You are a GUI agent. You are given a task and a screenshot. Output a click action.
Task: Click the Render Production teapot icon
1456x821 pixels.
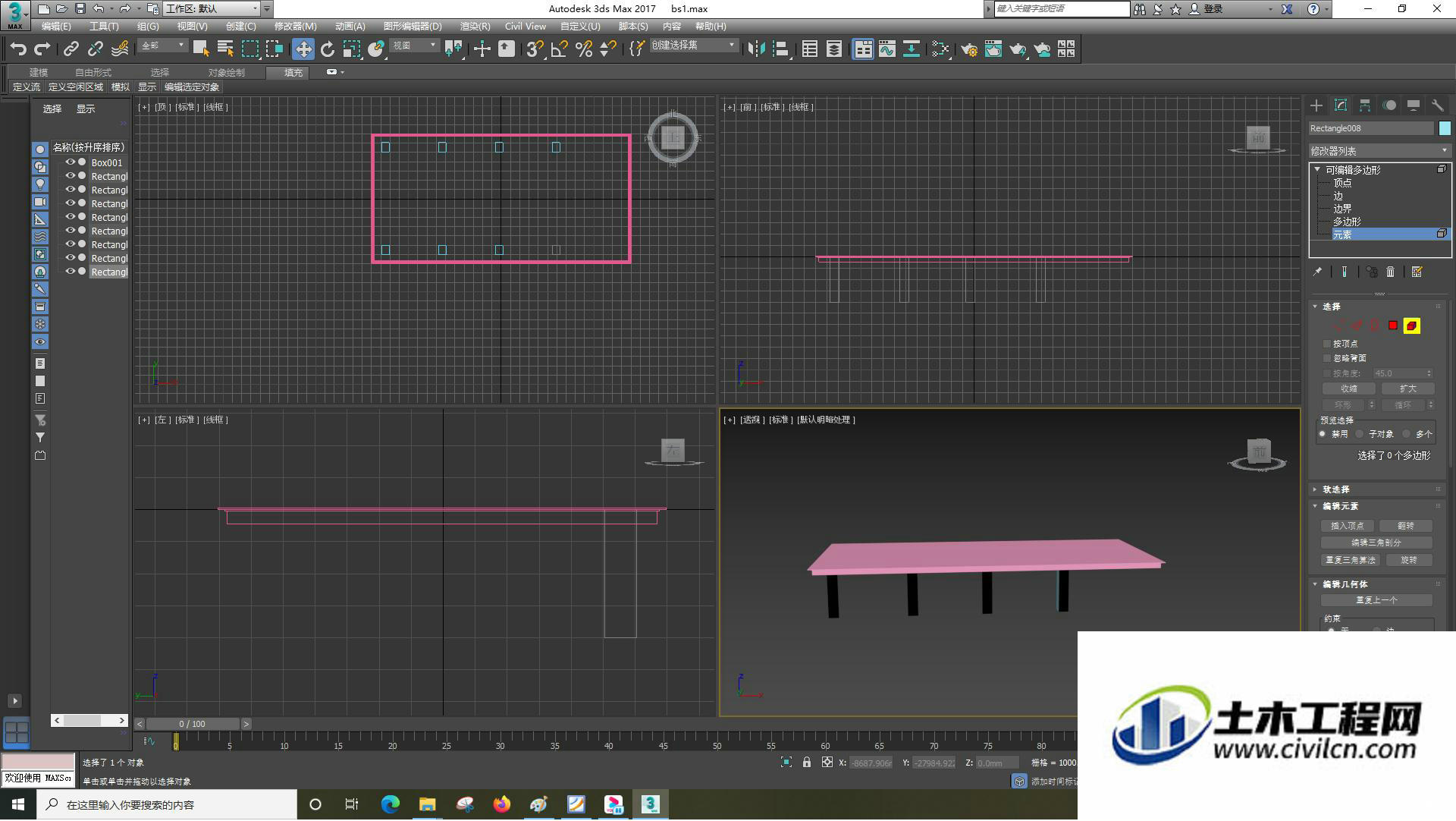click(x=1018, y=49)
